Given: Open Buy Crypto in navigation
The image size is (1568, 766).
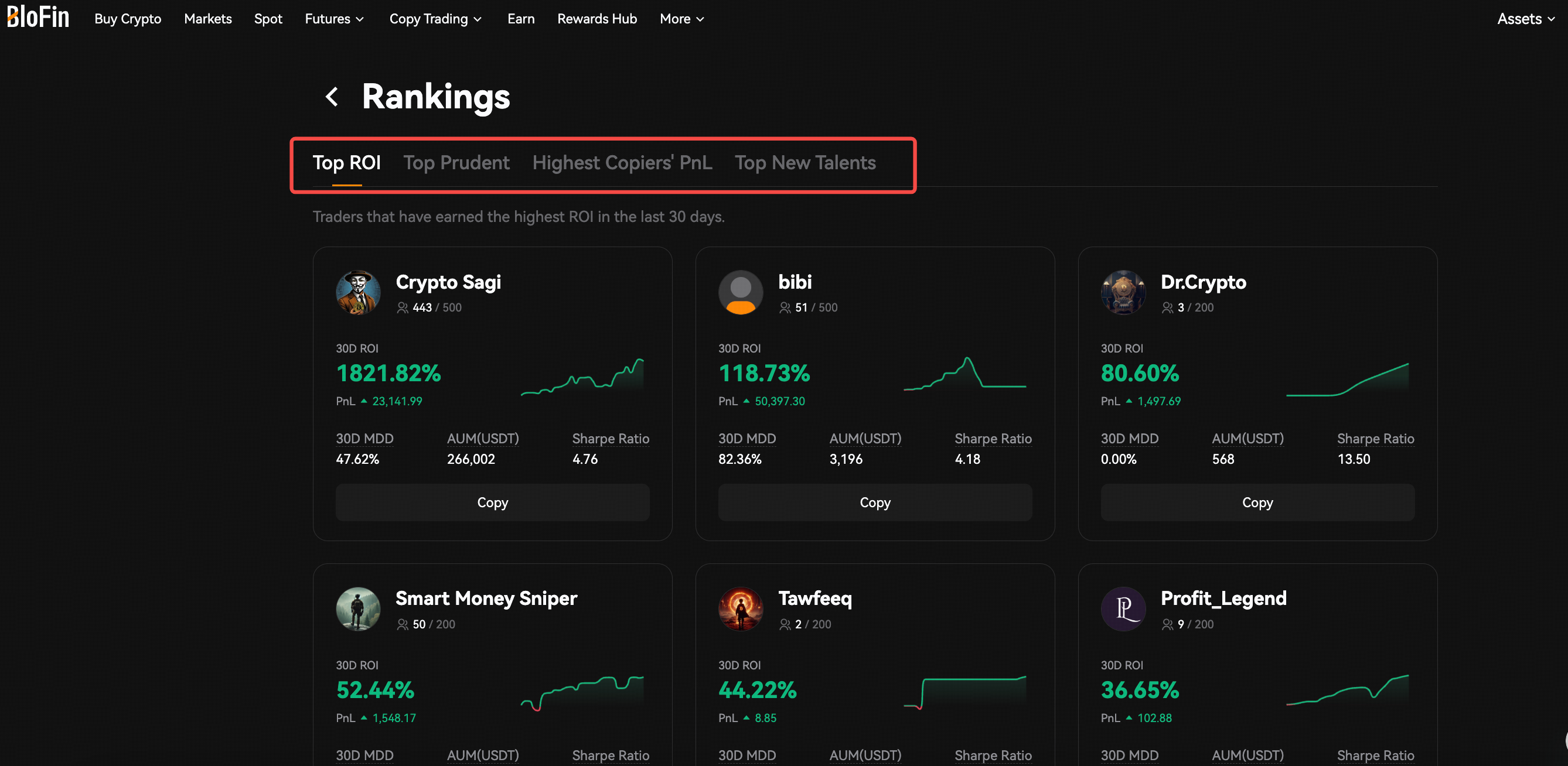Looking at the screenshot, I should click(x=128, y=19).
